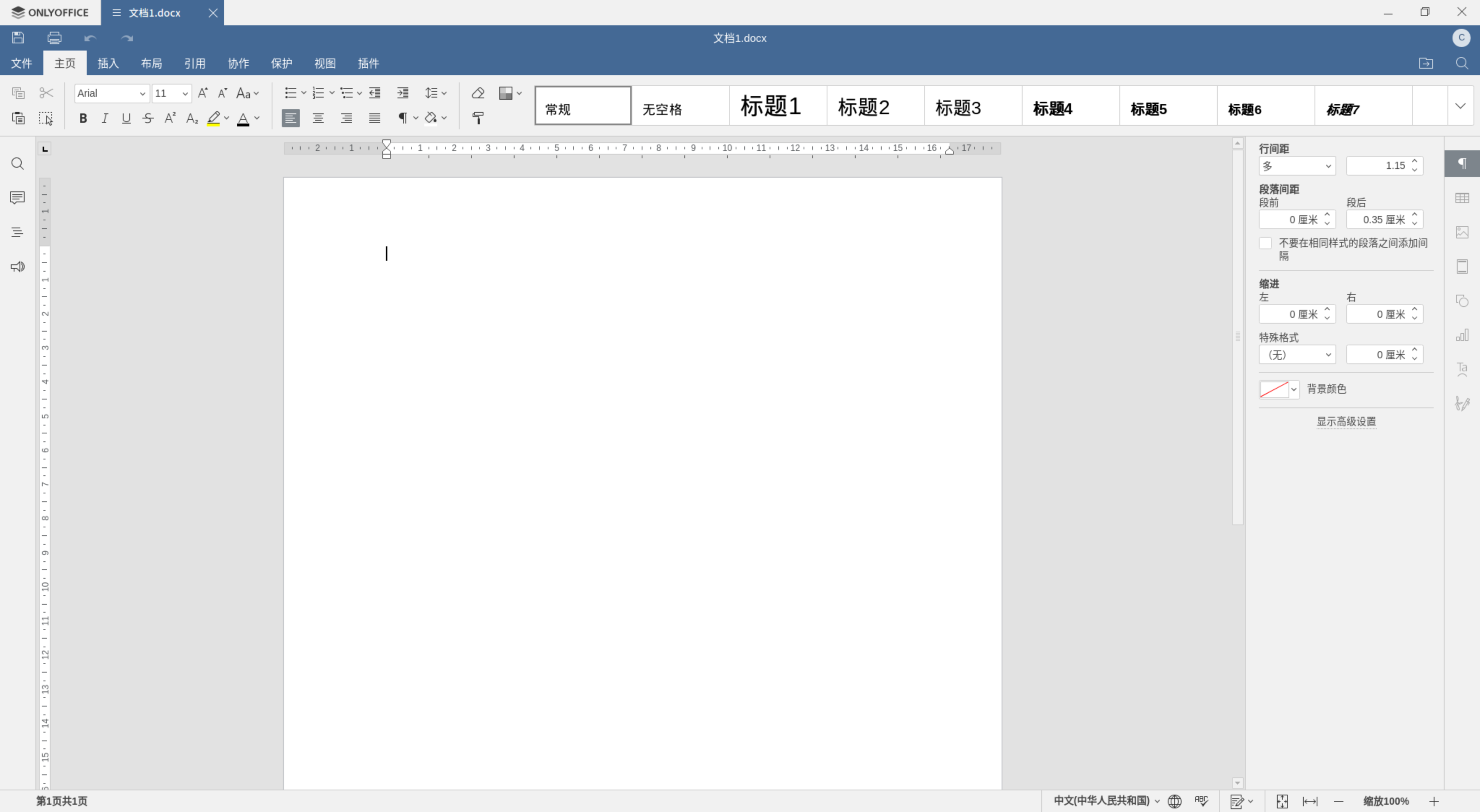Click the increase indent icon

pyautogui.click(x=403, y=92)
